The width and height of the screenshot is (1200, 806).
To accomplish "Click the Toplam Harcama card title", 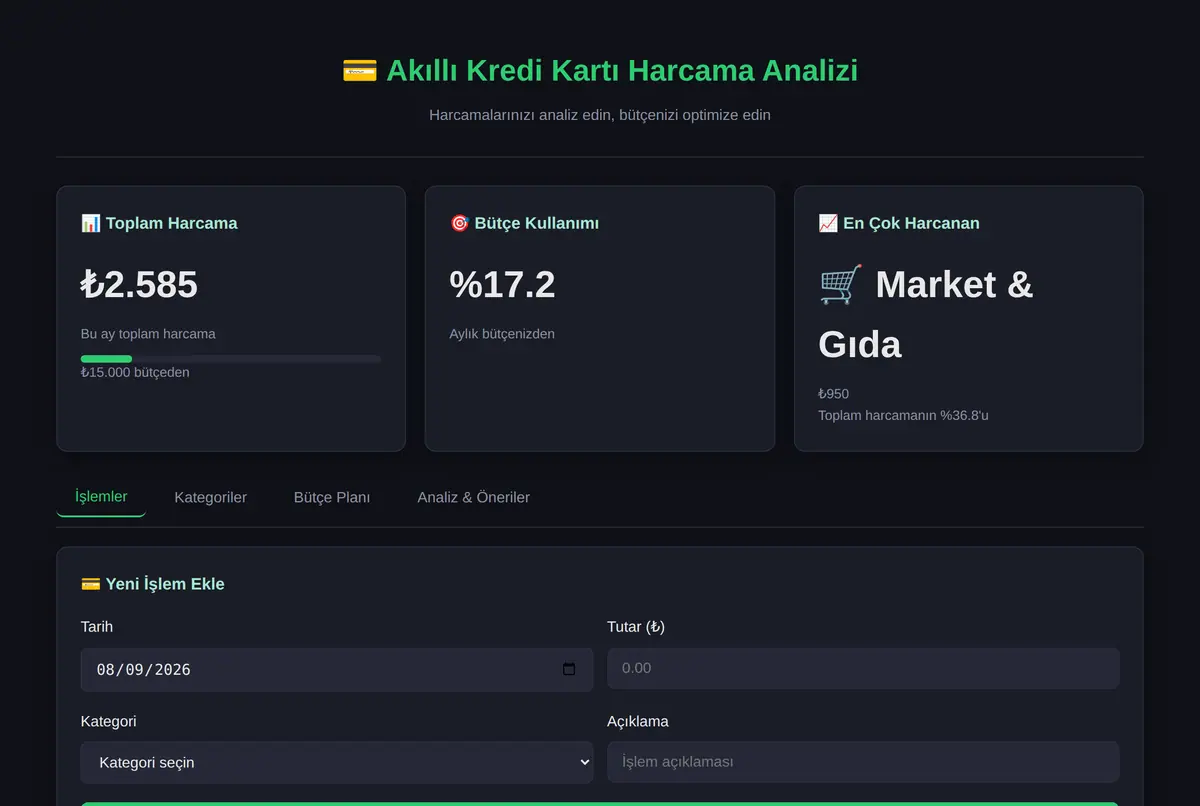I will coord(172,223).
